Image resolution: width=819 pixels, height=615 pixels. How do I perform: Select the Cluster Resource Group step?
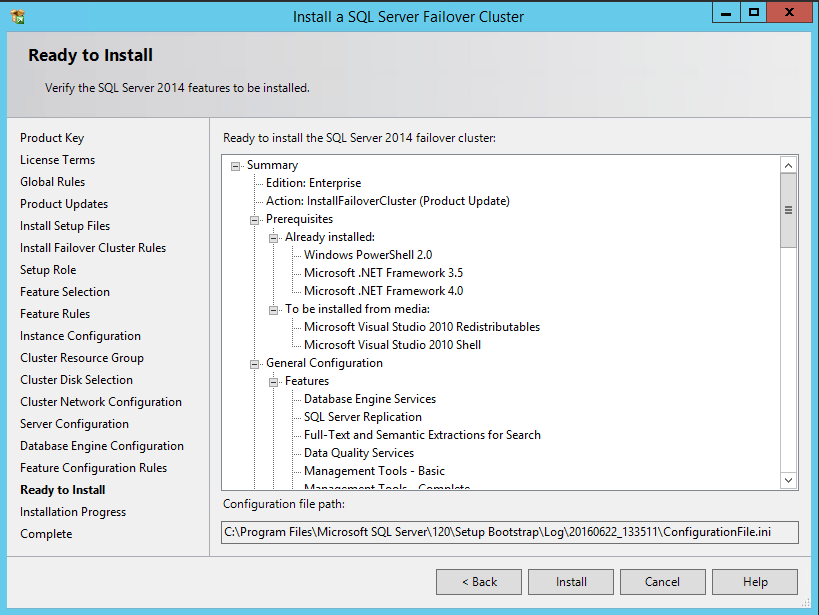(81, 358)
